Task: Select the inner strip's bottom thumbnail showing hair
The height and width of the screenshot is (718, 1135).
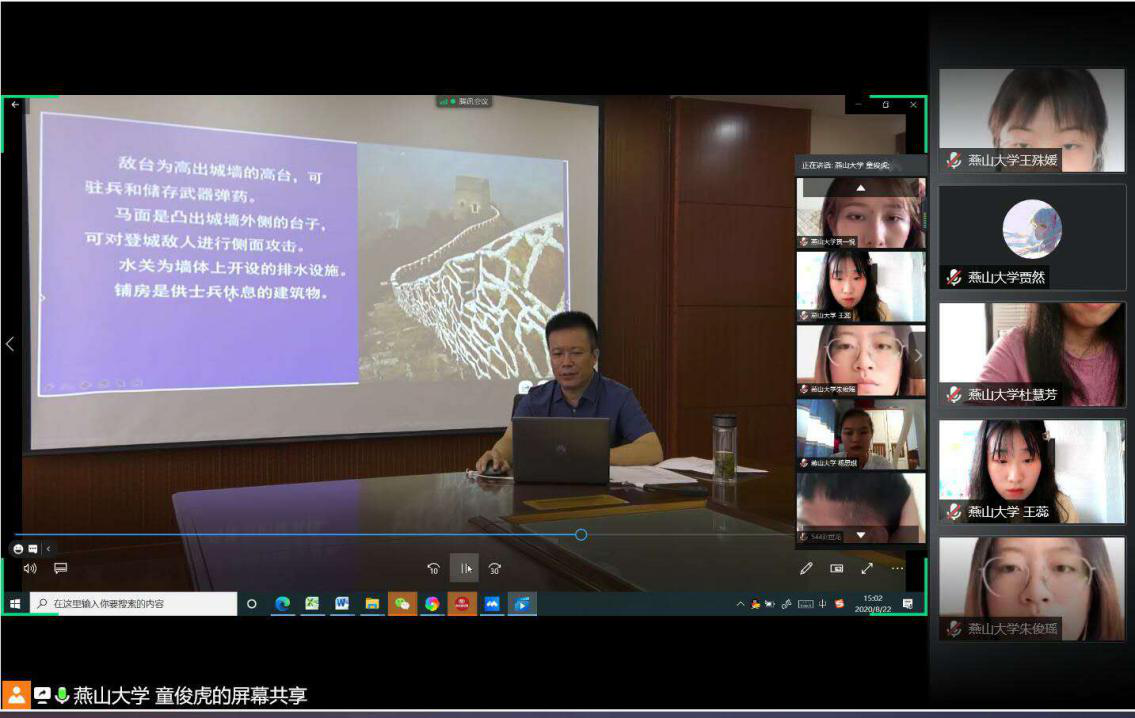Action: pos(861,508)
